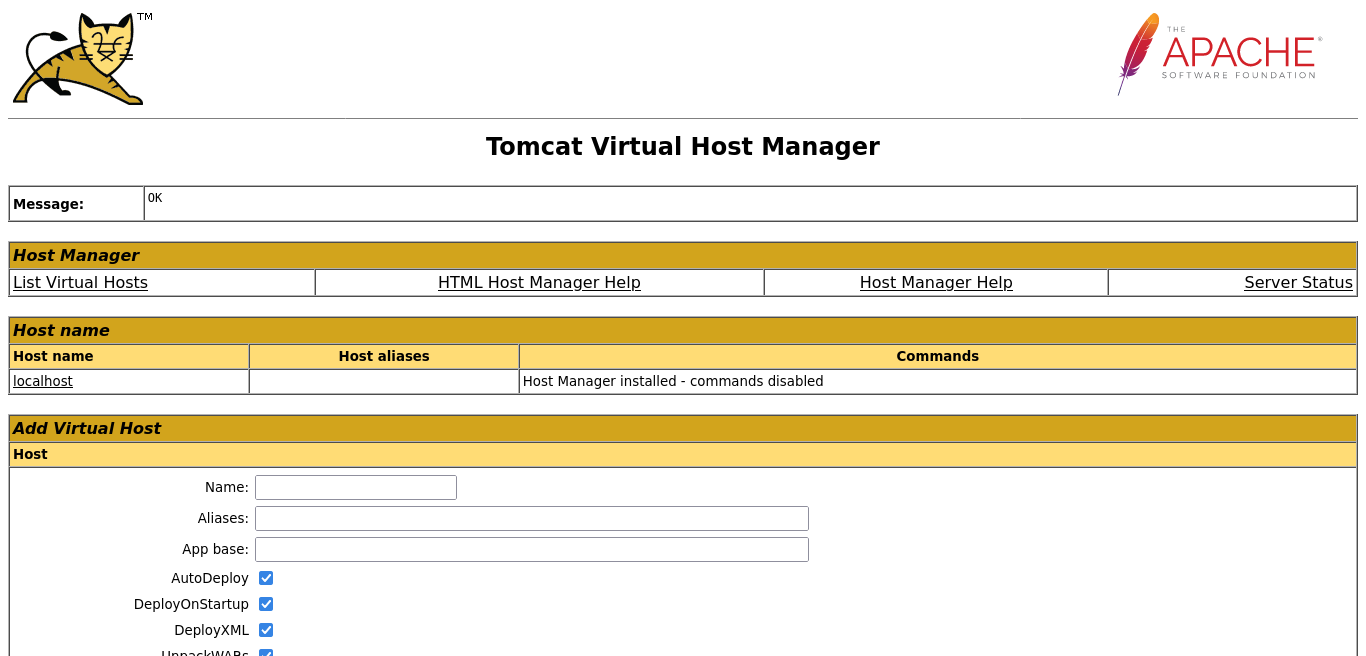The width and height of the screenshot is (1366, 656).
Task: Click the 'DeployXML' label text
Action: 211,630
